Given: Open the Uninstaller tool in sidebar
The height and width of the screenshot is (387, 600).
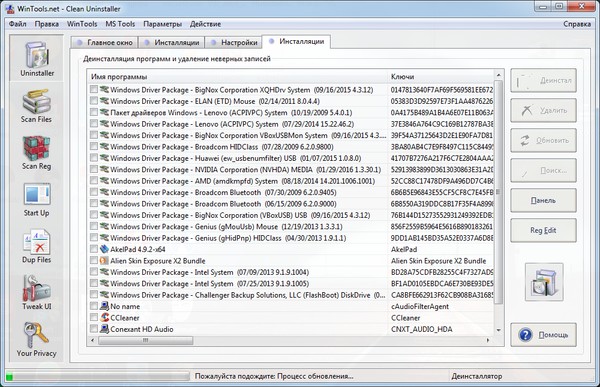Looking at the screenshot, I should 37,58.
